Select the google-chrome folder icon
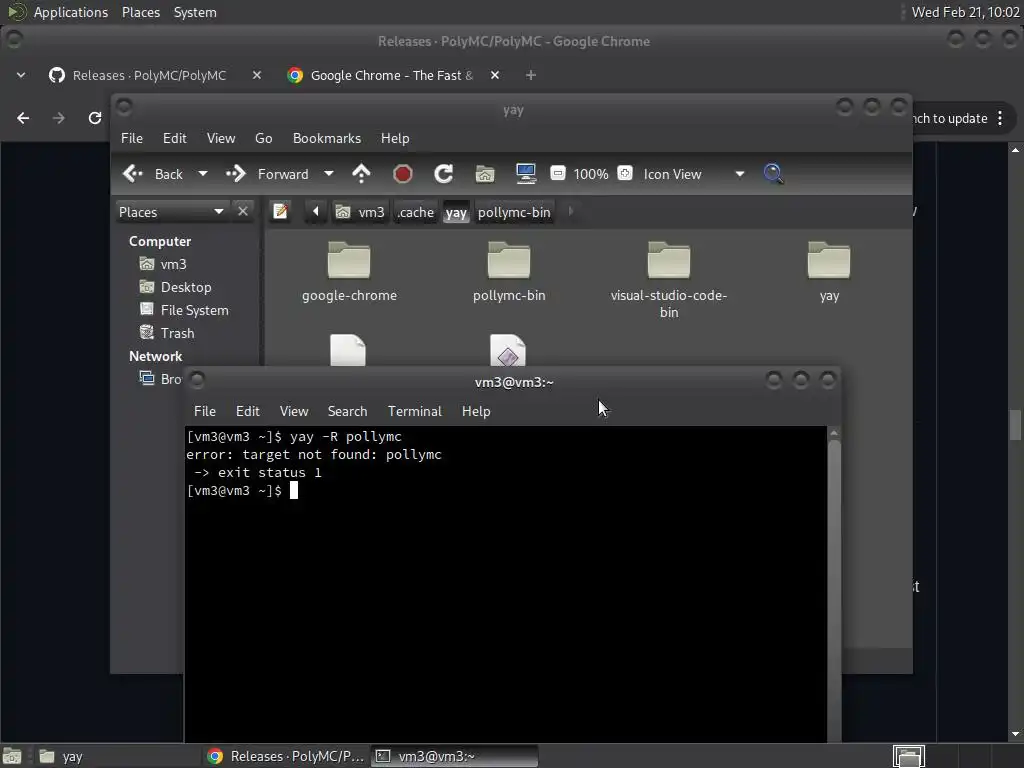 pos(349,260)
